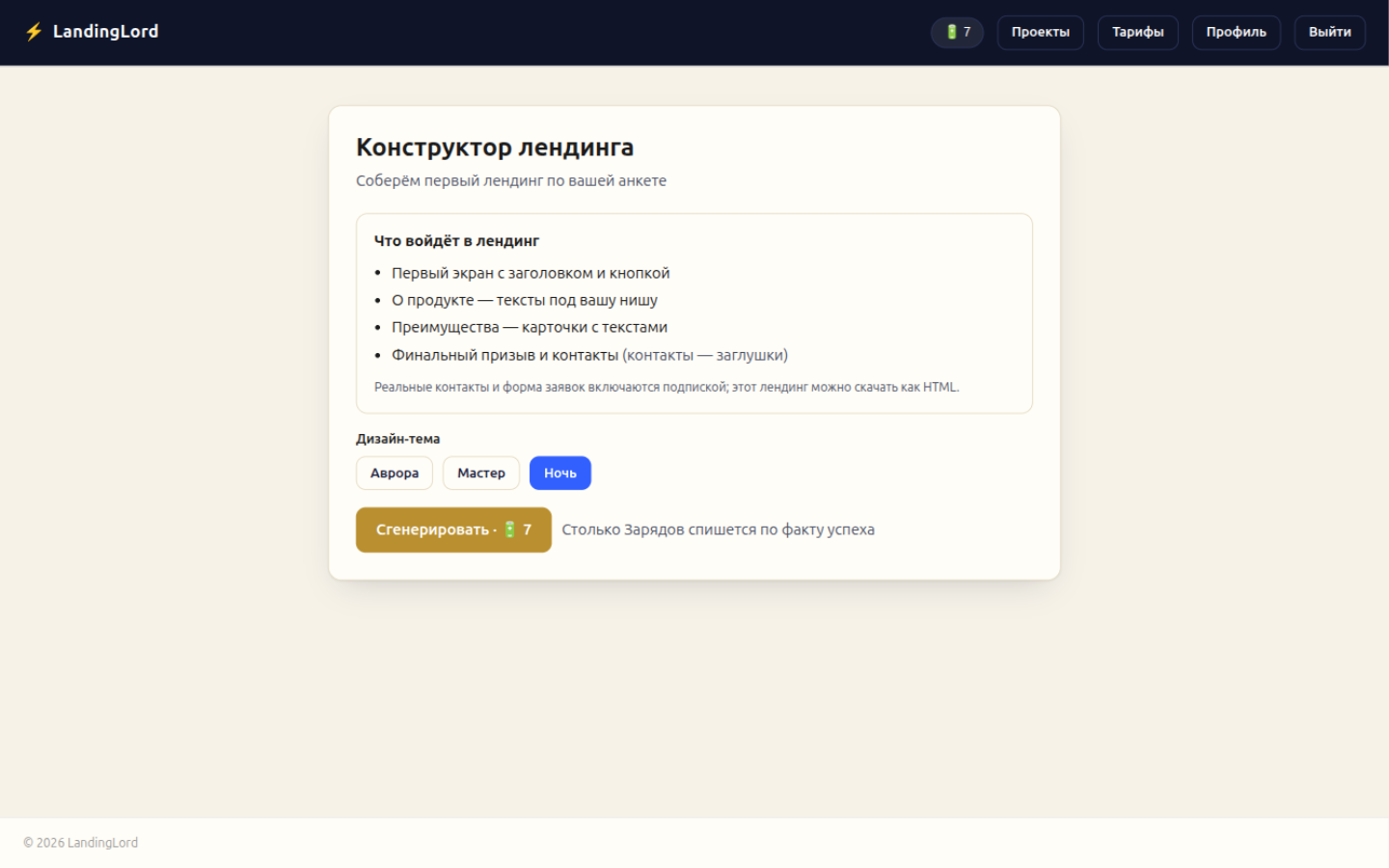The height and width of the screenshot is (868, 1389).
Task: Click the Конструктор лендинга heading
Action: coord(495,148)
